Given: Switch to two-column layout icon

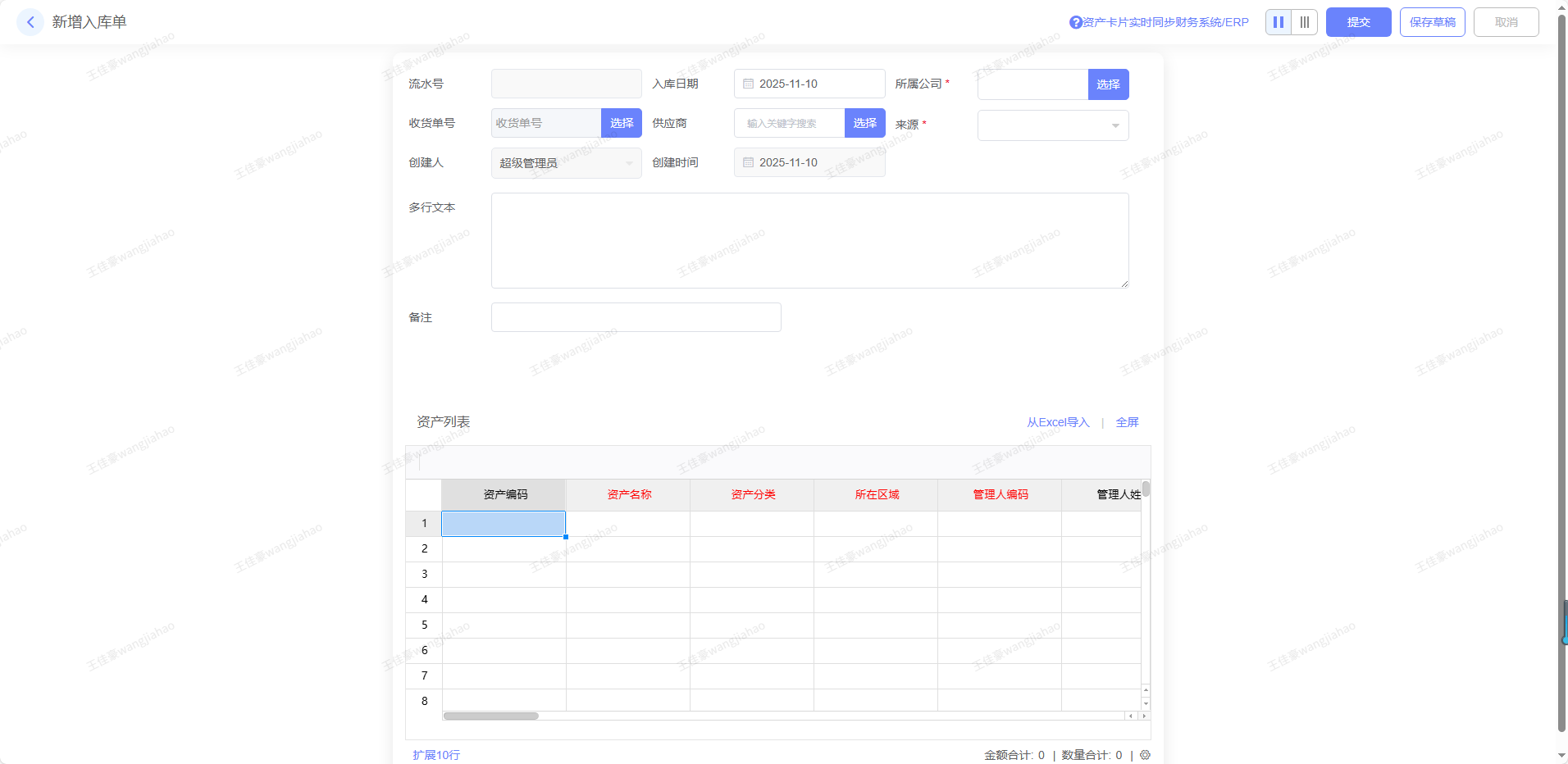Looking at the screenshot, I should pyautogui.click(x=1278, y=22).
